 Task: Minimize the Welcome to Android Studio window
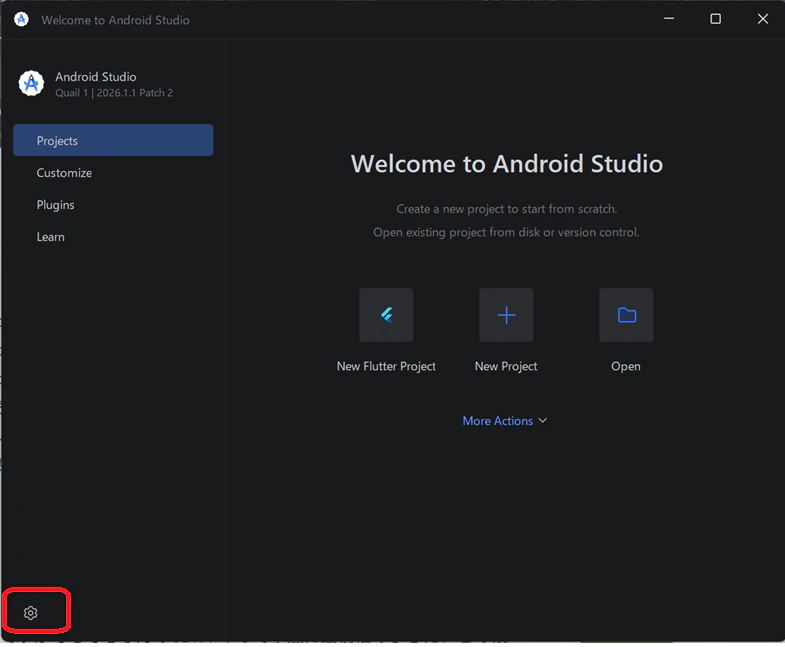tap(669, 19)
